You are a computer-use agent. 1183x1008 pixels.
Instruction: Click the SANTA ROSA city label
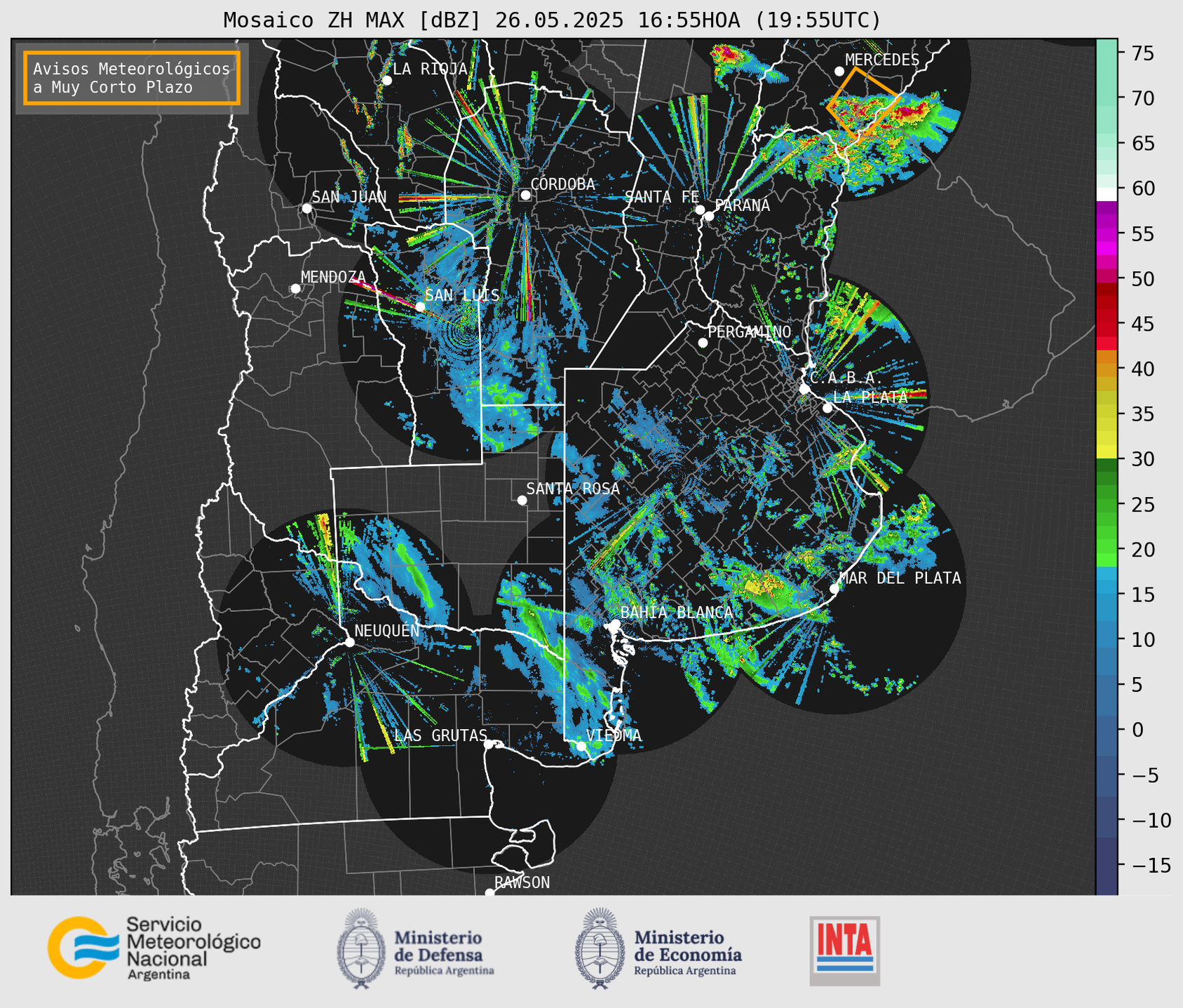[573, 489]
